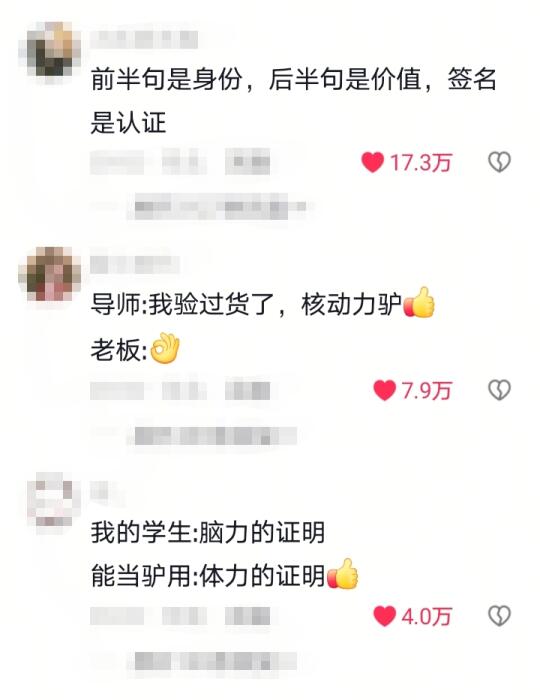The image size is (540, 700).
Task: Tap the red heart showing 4.0万
Action: (384, 616)
